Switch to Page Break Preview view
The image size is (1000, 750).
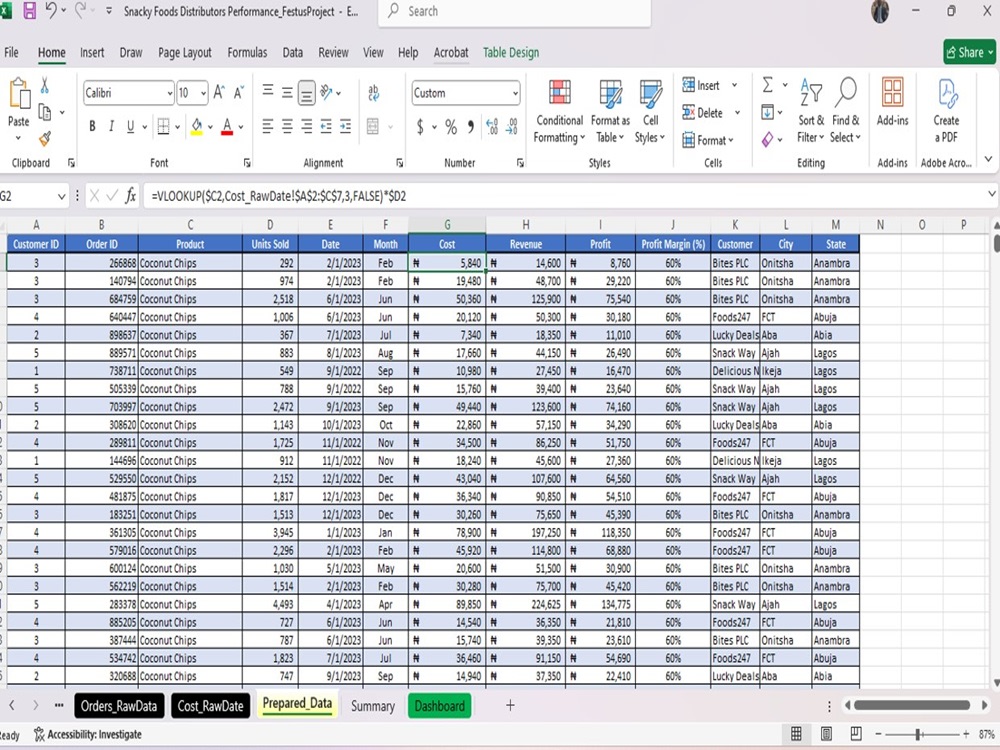pyautogui.click(x=856, y=734)
